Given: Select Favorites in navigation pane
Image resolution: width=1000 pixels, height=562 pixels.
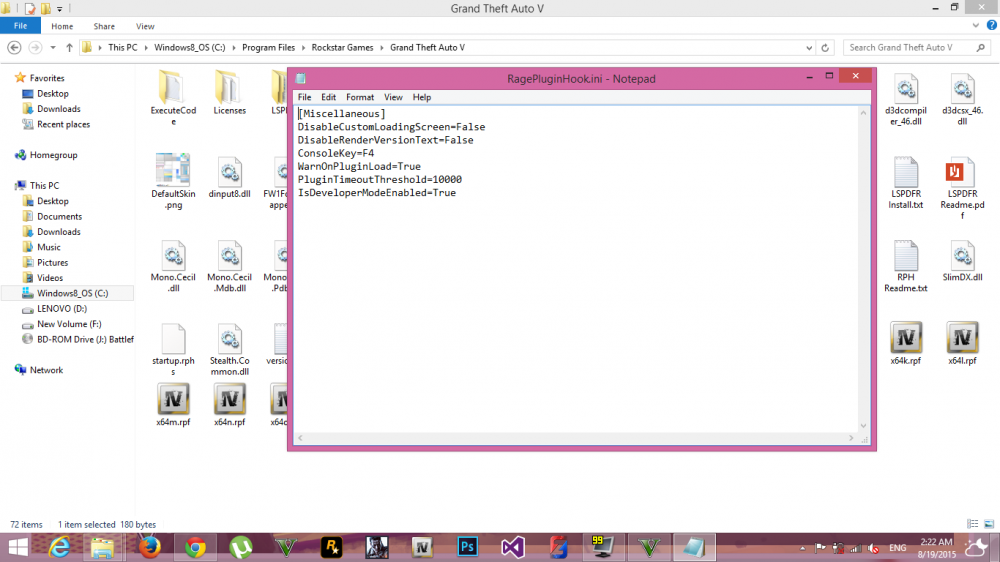Looking at the screenshot, I should pos(47,78).
